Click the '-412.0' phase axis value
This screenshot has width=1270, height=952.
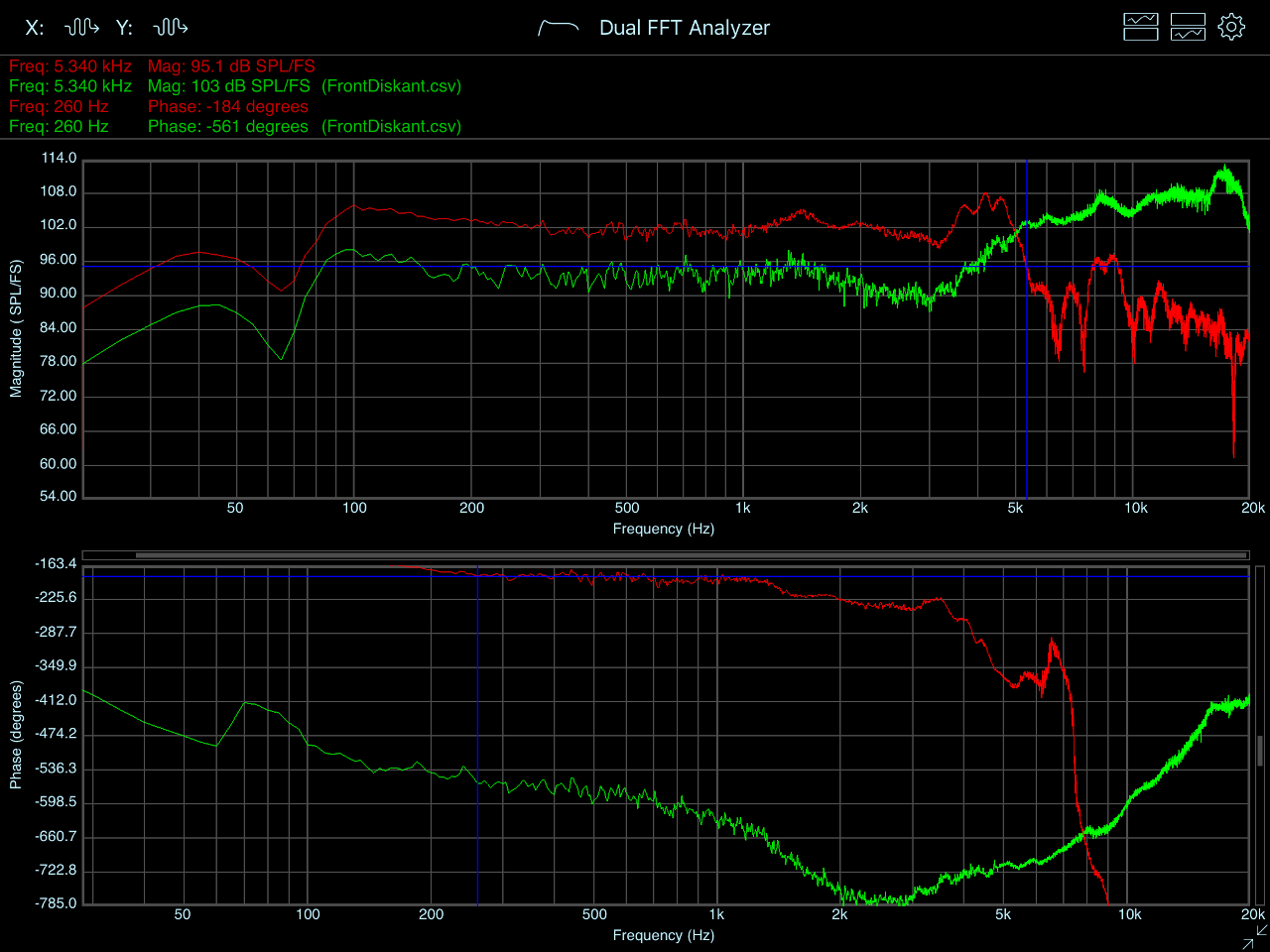[56, 699]
